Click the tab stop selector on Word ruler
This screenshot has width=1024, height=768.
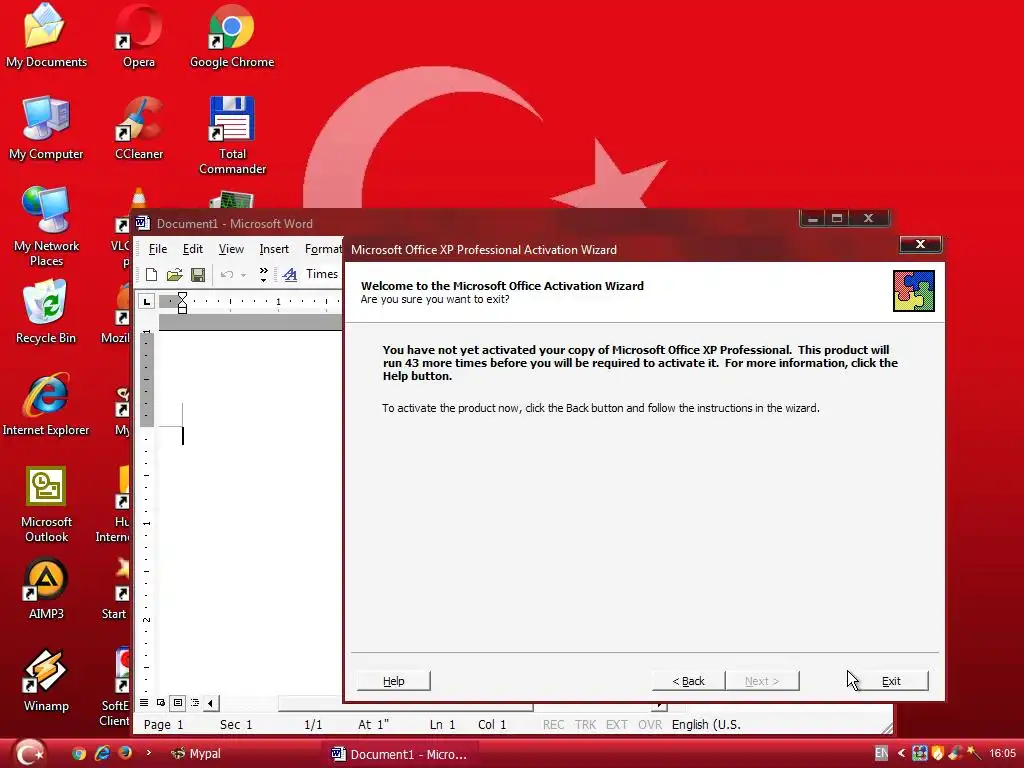(x=147, y=301)
